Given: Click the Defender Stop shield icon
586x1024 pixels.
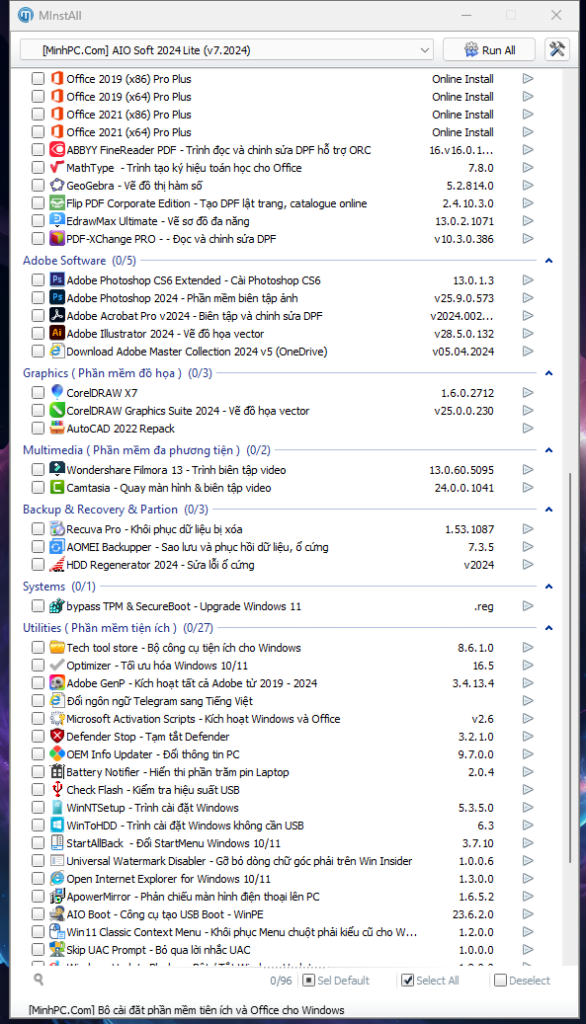Looking at the screenshot, I should pyautogui.click(x=57, y=736).
